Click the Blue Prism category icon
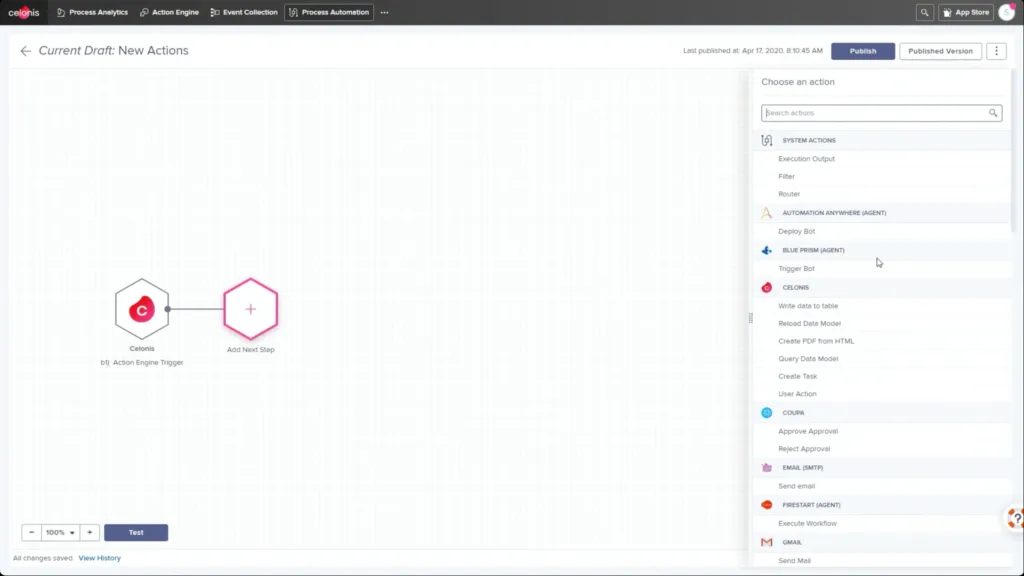This screenshot has width=1024, height=576. pyautogui.click(x=767, y=250)
